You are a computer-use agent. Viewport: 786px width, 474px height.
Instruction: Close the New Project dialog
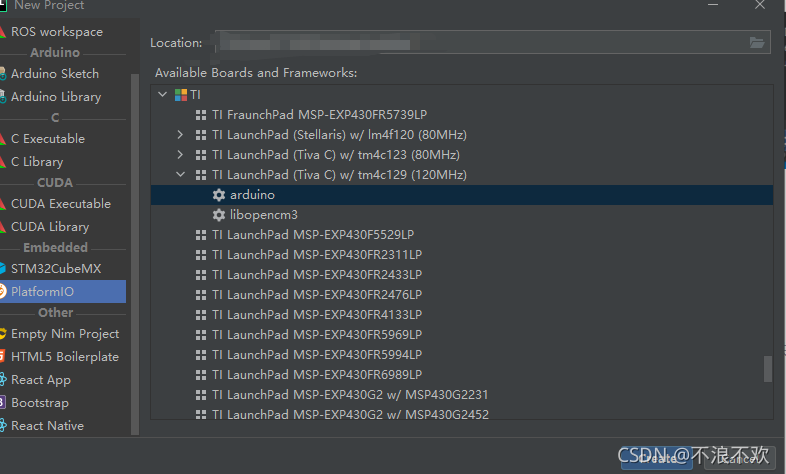click(x=760, y=5)
